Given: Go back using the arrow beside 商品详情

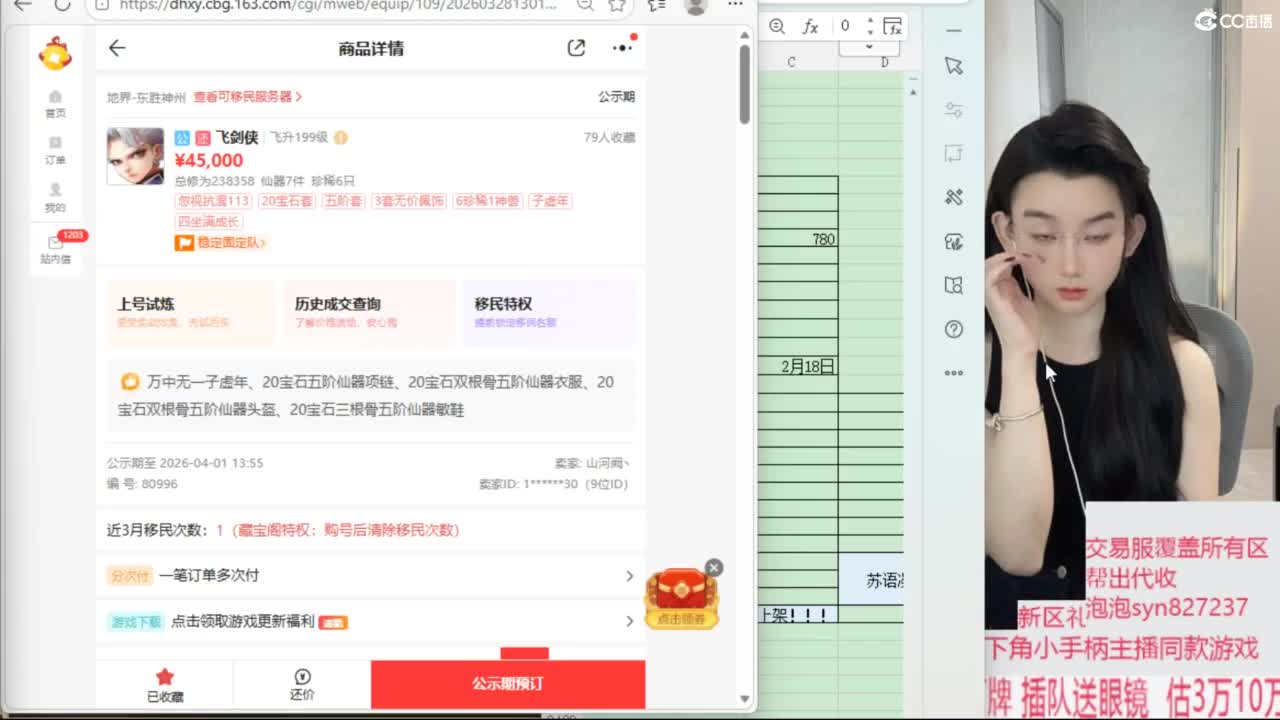Looking at the screenshot, I should click(117, 48).
